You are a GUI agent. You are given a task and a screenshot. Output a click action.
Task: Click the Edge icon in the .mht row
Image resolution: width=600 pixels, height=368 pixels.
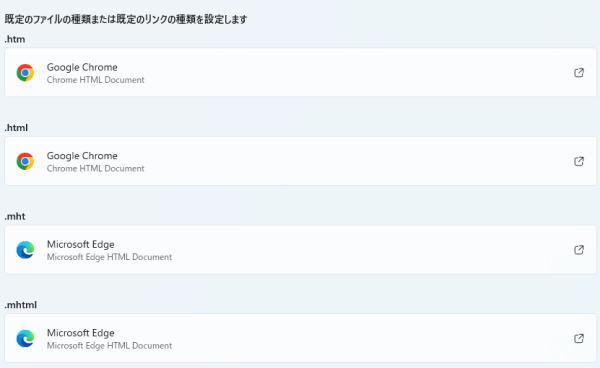coord(25,250)
